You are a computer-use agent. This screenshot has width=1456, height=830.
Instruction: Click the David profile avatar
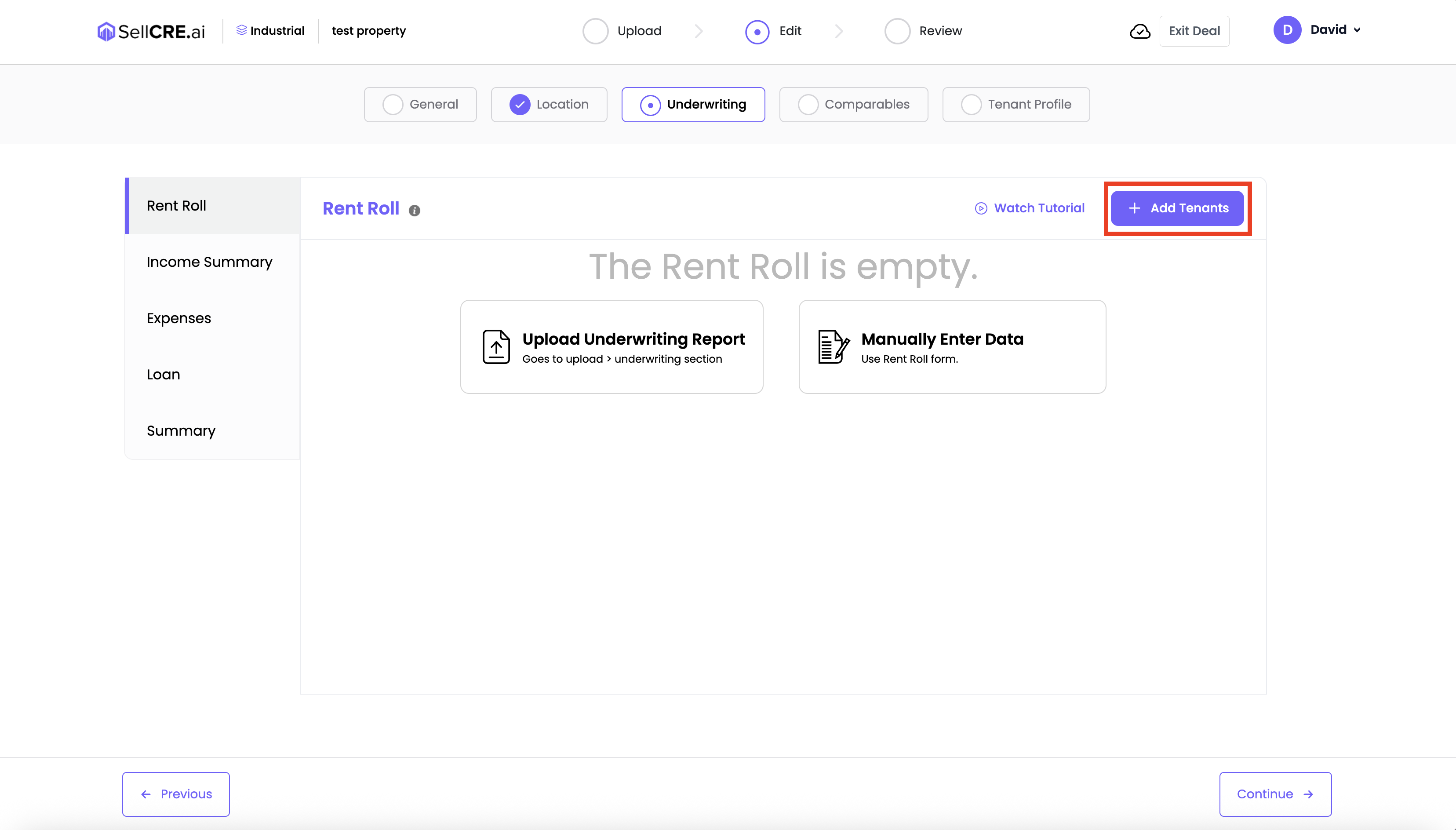tap(1287, 30)
